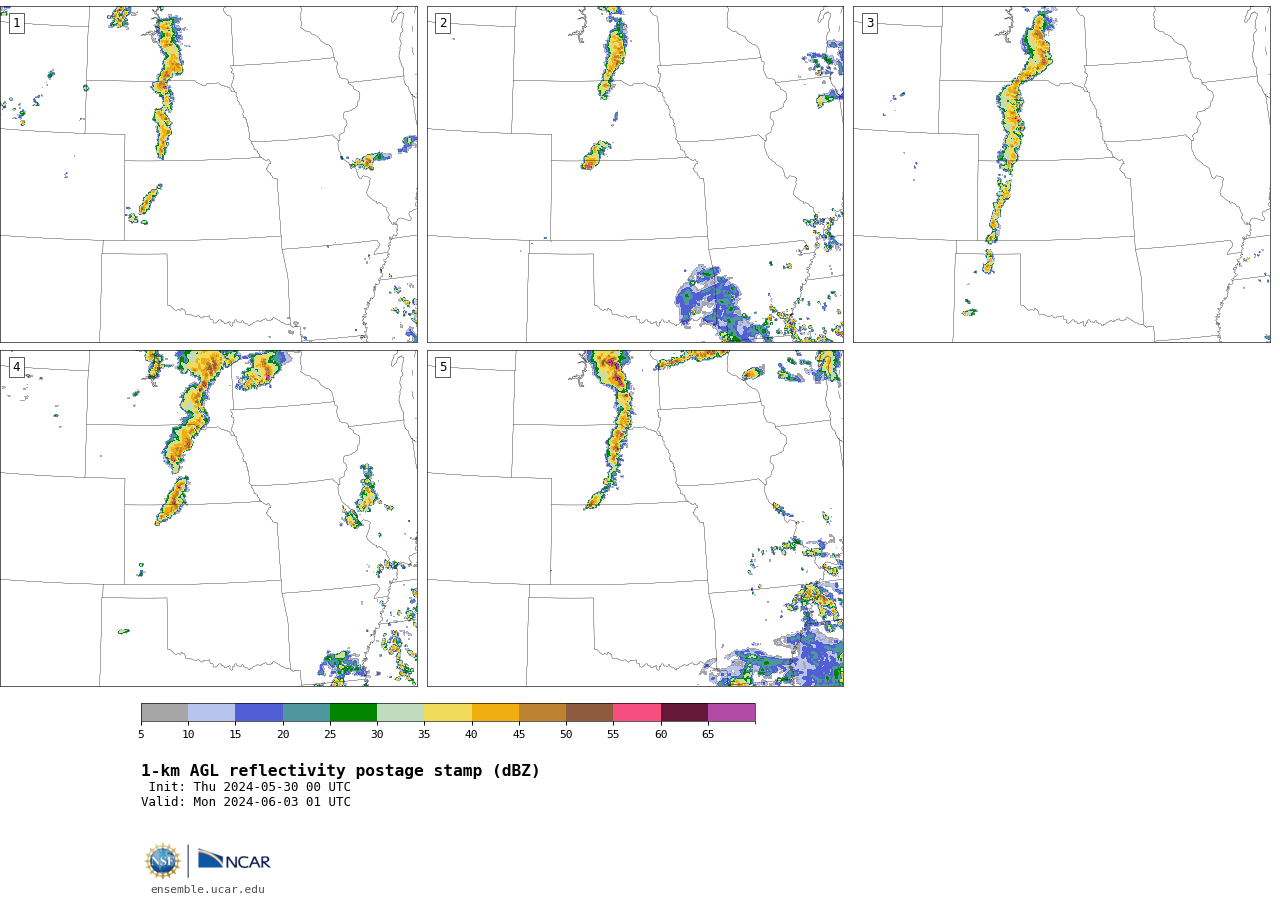Click the 5 tick label on colorbar
Viewport: 1280px width, 901px height.
[141, 735]
